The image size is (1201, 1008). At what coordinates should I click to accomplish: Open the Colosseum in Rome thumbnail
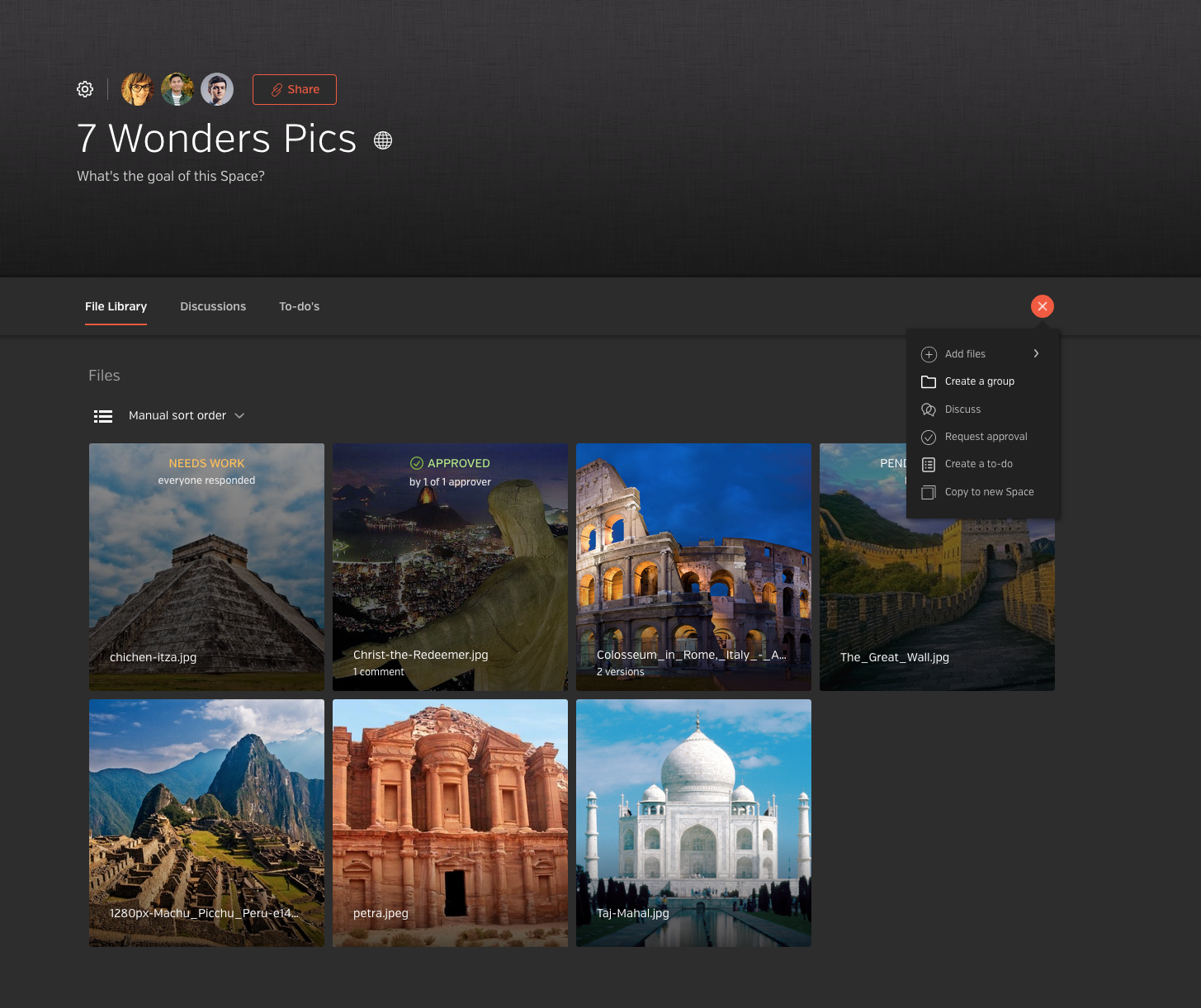(x=693, y=567)
